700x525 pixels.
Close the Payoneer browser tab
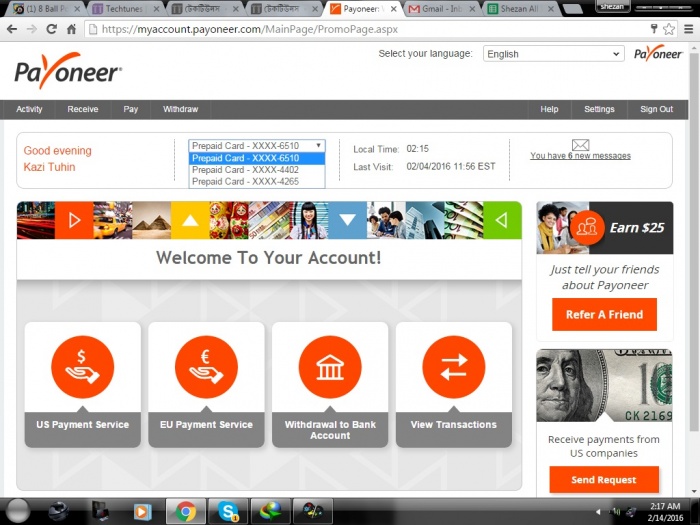click(393, 9)
